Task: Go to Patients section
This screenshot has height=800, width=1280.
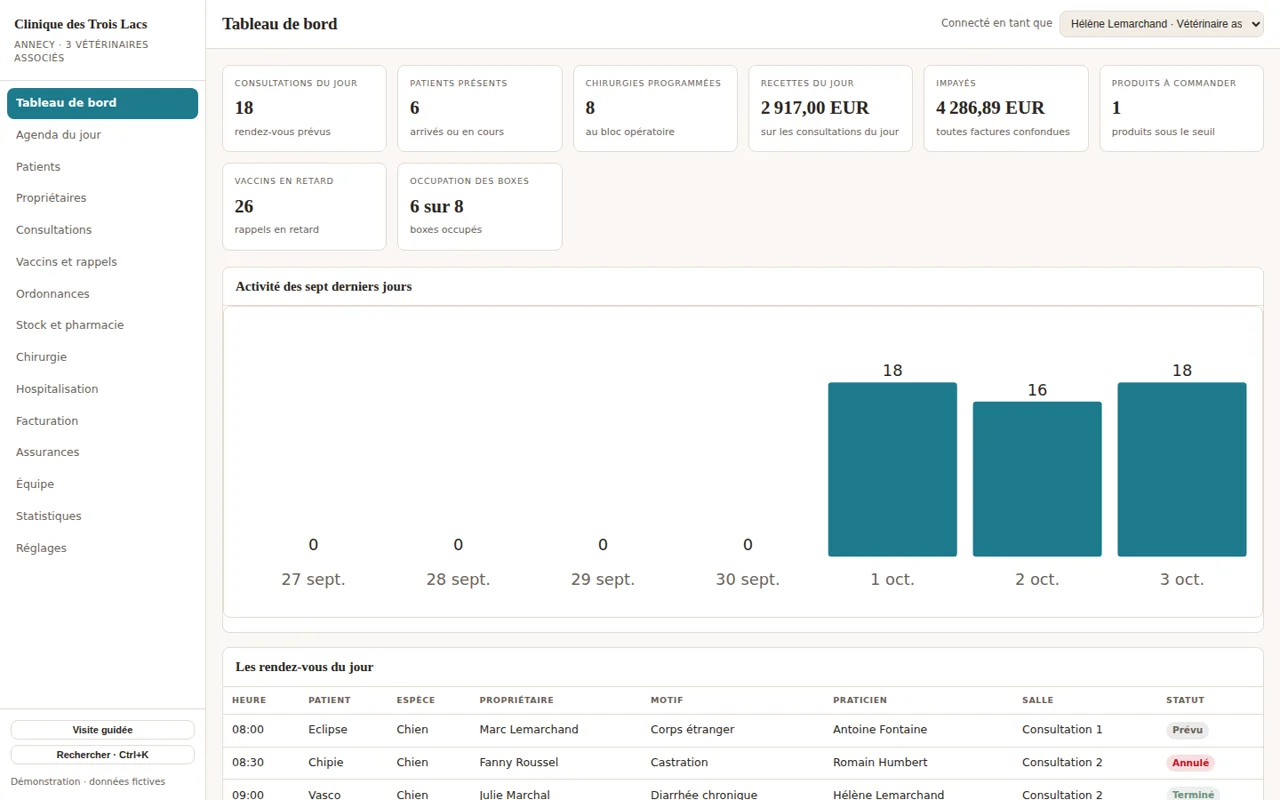Action: [102, 167]
